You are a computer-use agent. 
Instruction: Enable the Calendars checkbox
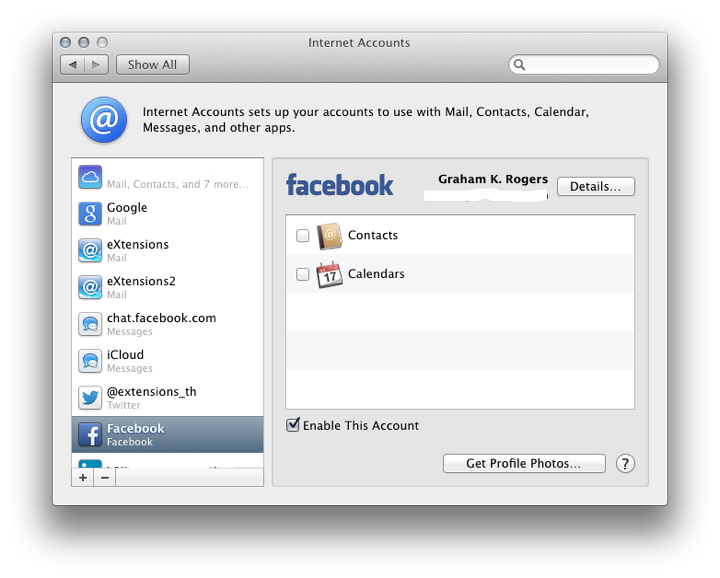coord(303,274)
